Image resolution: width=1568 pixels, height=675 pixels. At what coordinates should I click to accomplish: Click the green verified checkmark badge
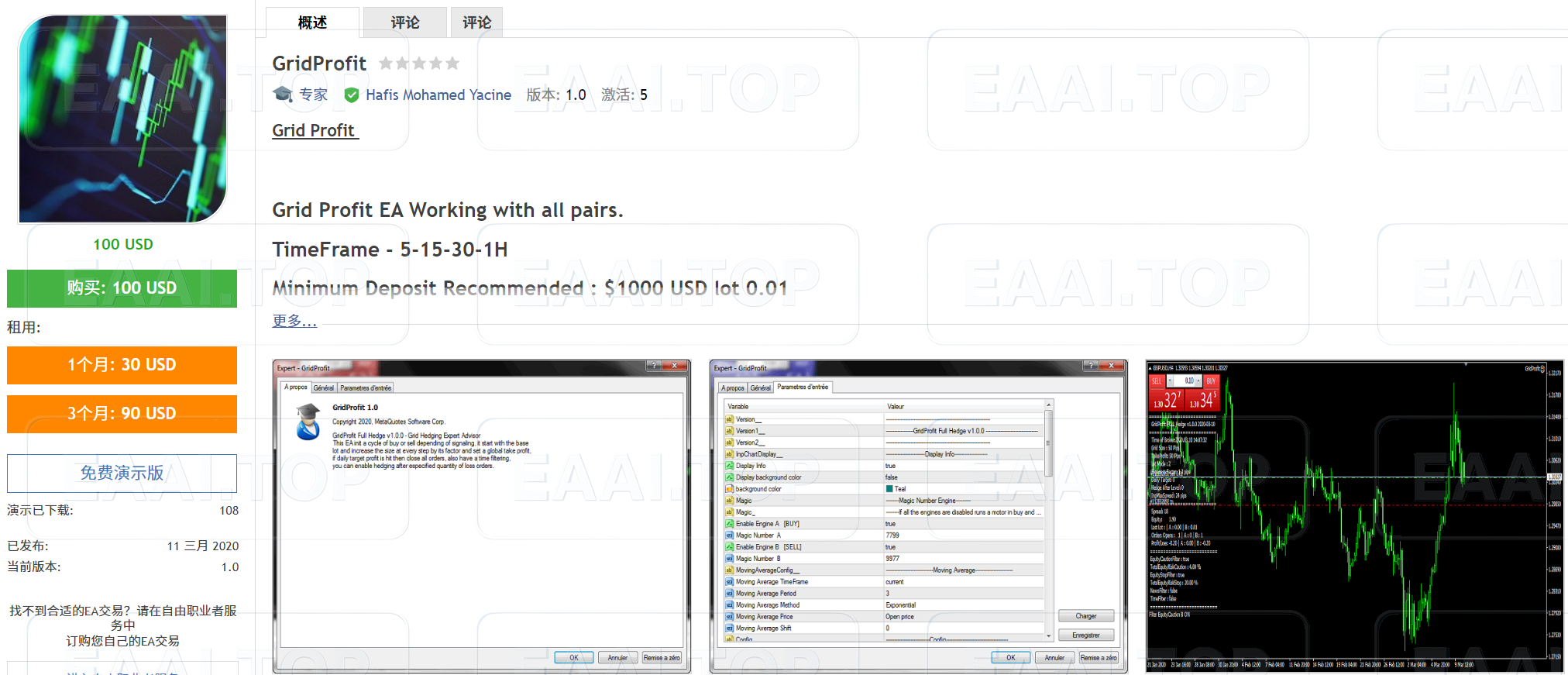click(x=352, y=95)
